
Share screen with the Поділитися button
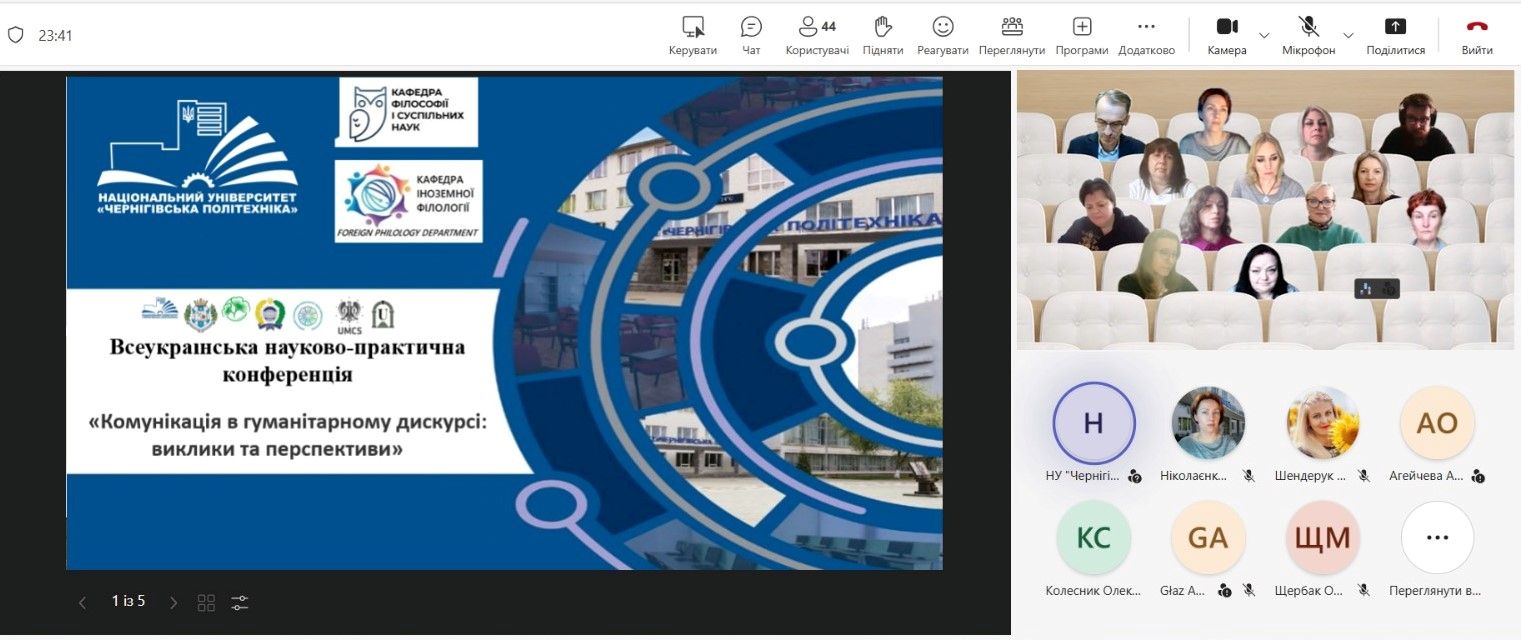(1396, 35)
